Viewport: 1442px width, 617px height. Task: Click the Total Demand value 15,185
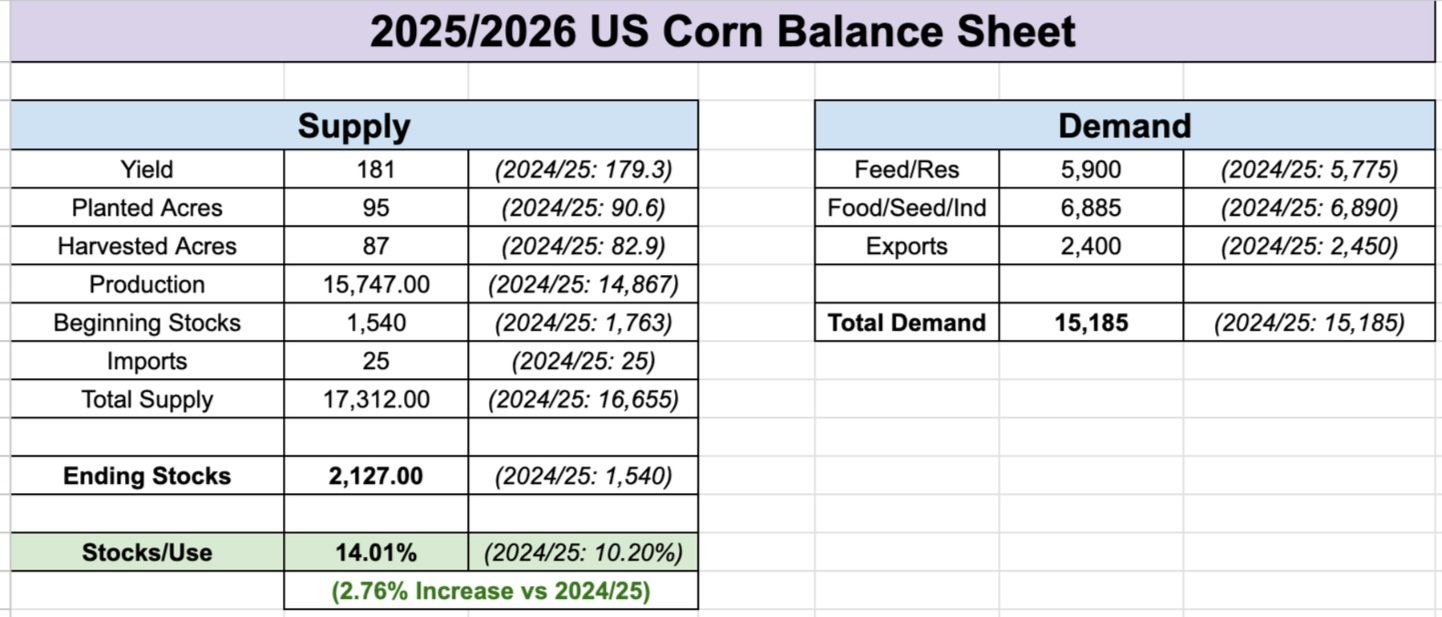coord(1091,322)
